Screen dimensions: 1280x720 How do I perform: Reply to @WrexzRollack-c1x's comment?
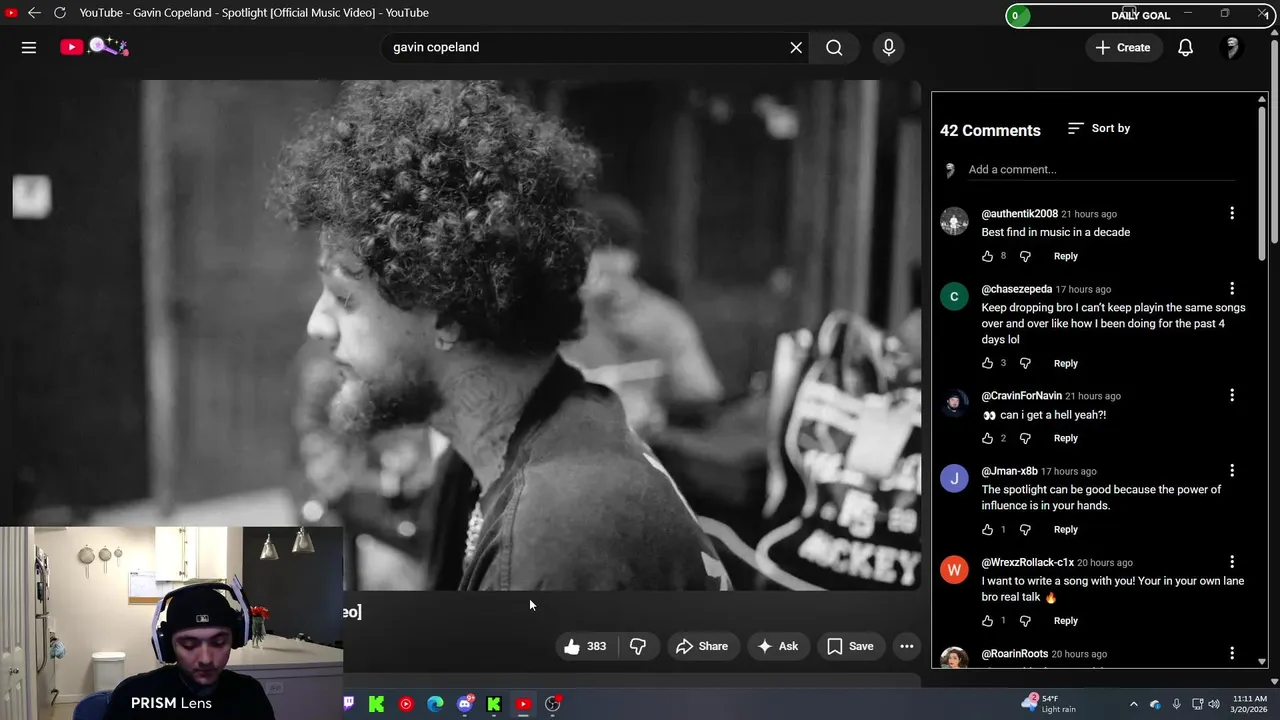click(x=1066, y=620)
